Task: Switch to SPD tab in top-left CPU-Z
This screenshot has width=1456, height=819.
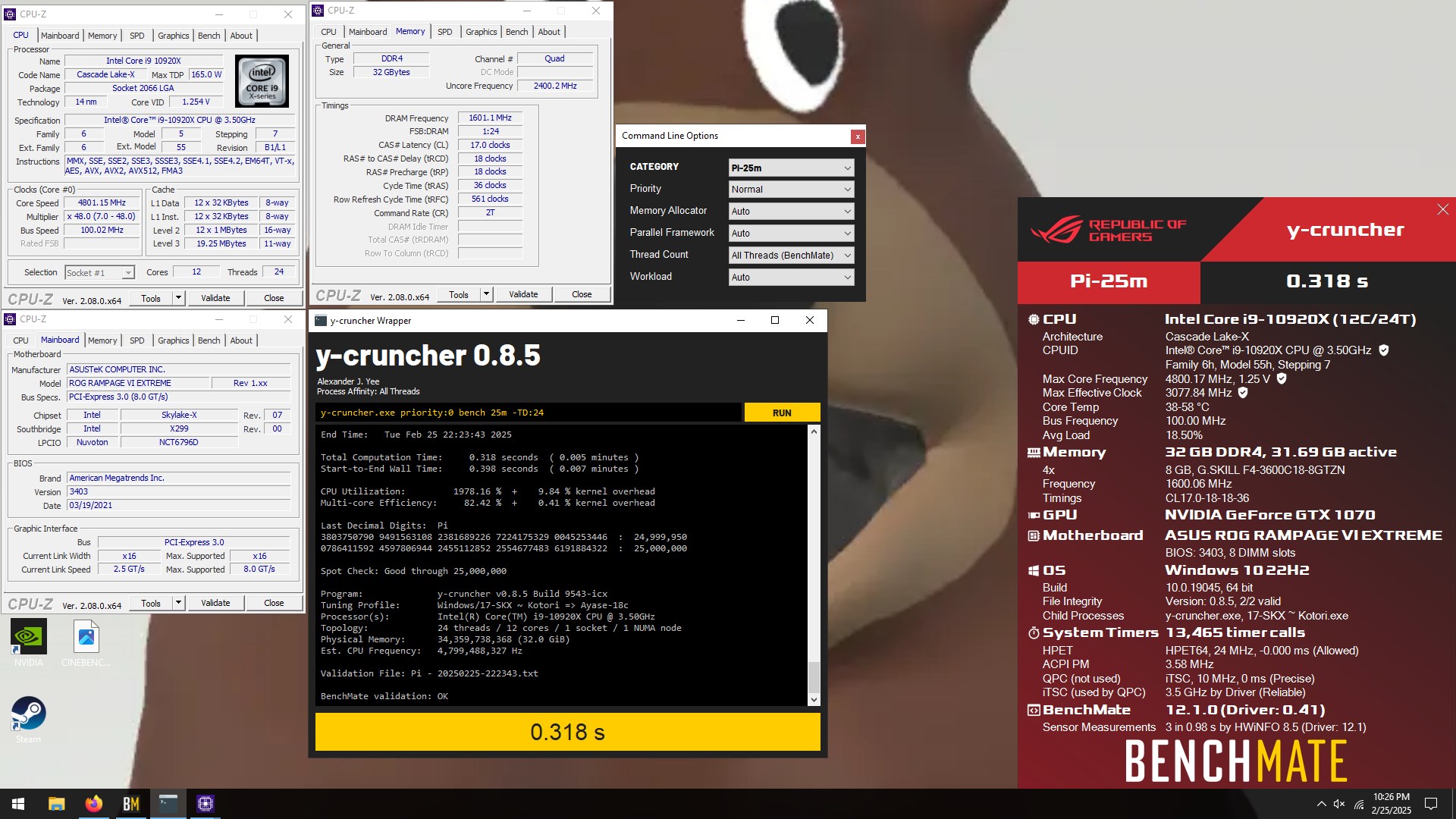Action: click(x=136, y=36)
